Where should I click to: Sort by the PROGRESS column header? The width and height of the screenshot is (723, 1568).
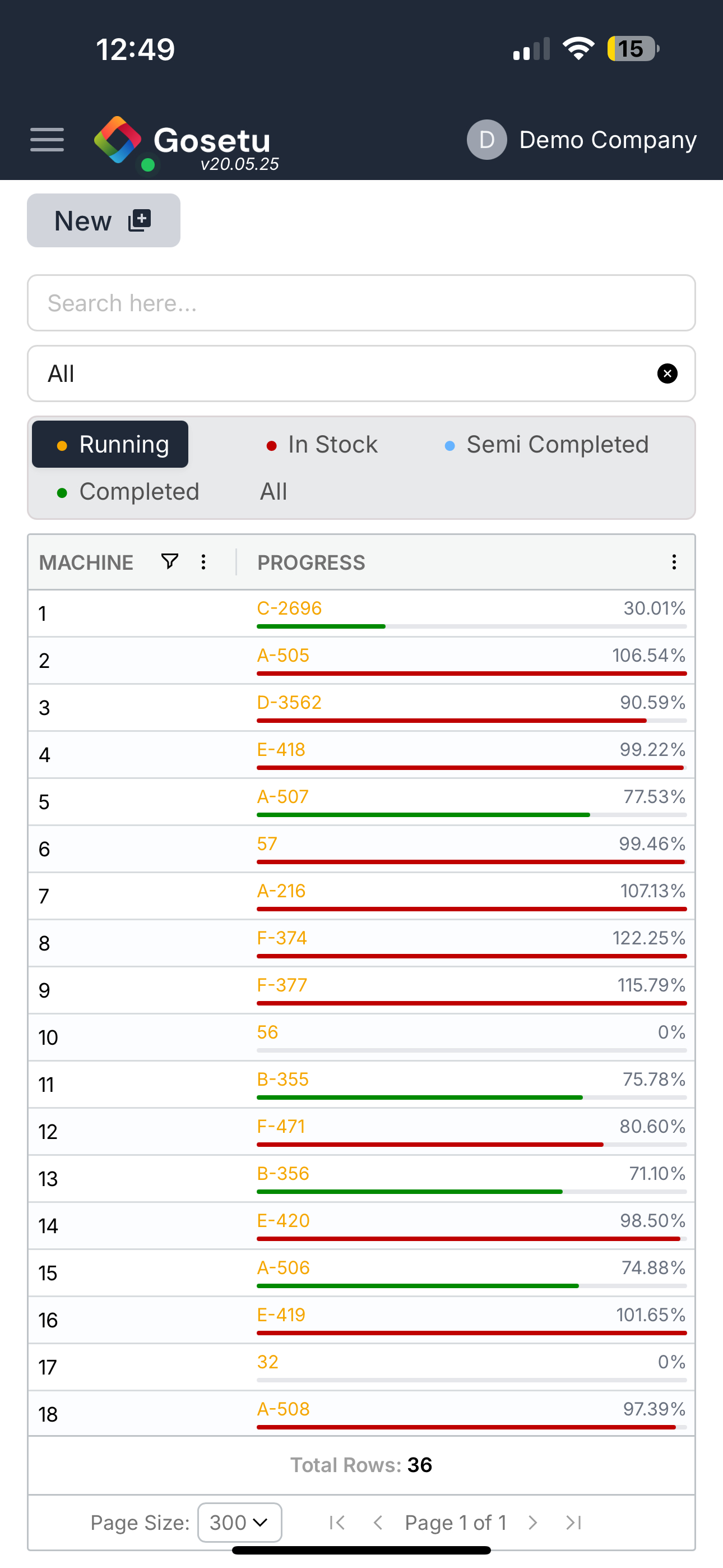311,562
